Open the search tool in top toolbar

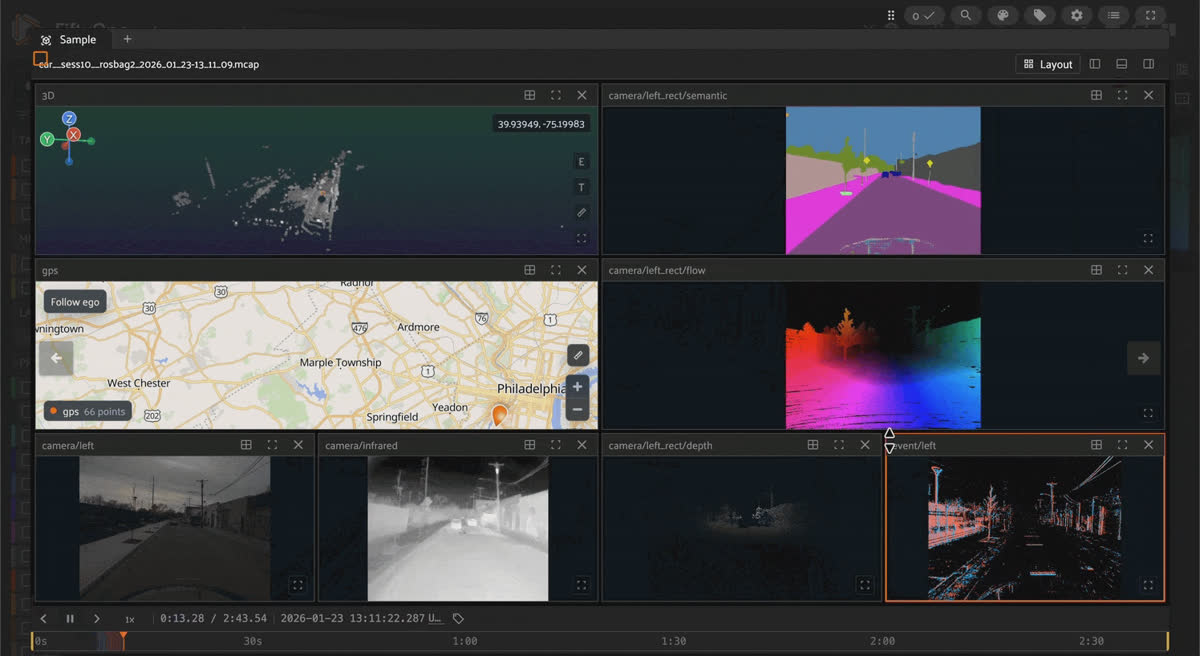pos(965,15)
